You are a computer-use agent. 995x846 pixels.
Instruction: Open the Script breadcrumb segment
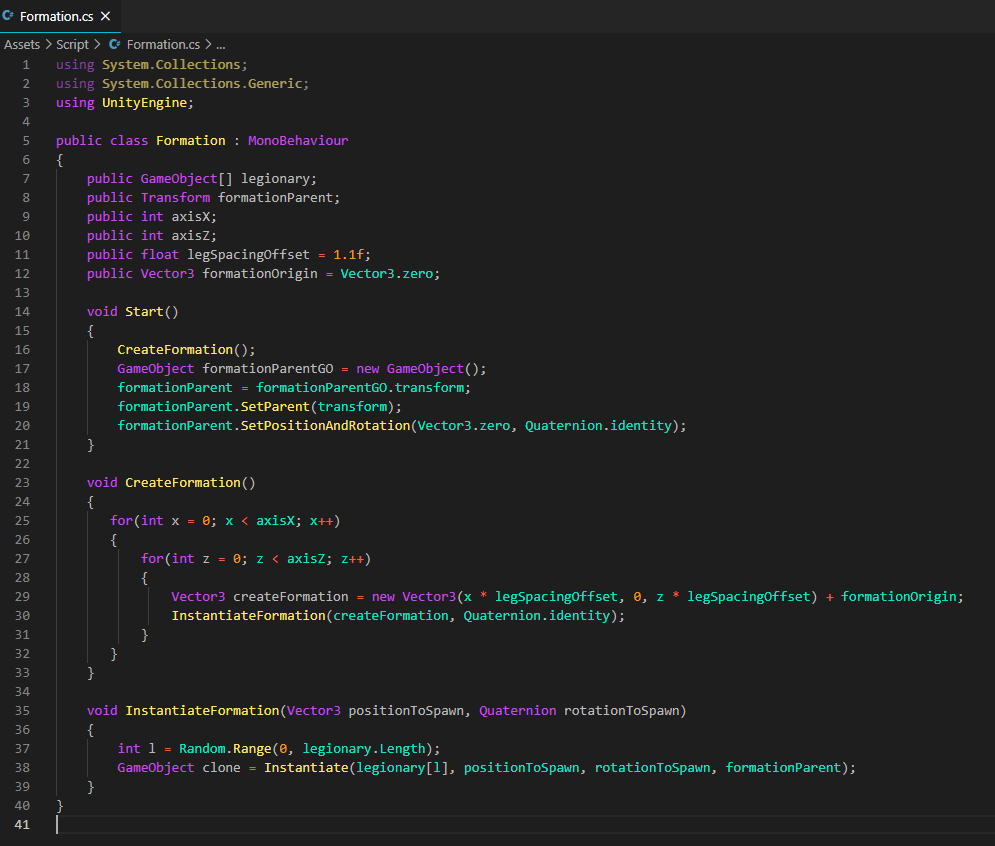point(72,44)
